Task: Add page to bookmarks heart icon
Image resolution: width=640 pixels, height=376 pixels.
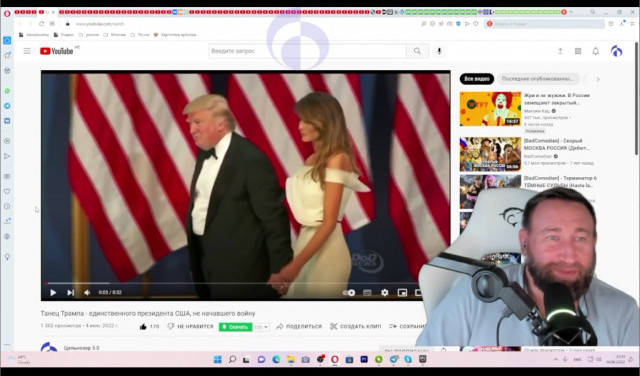Action: point(476,24)
